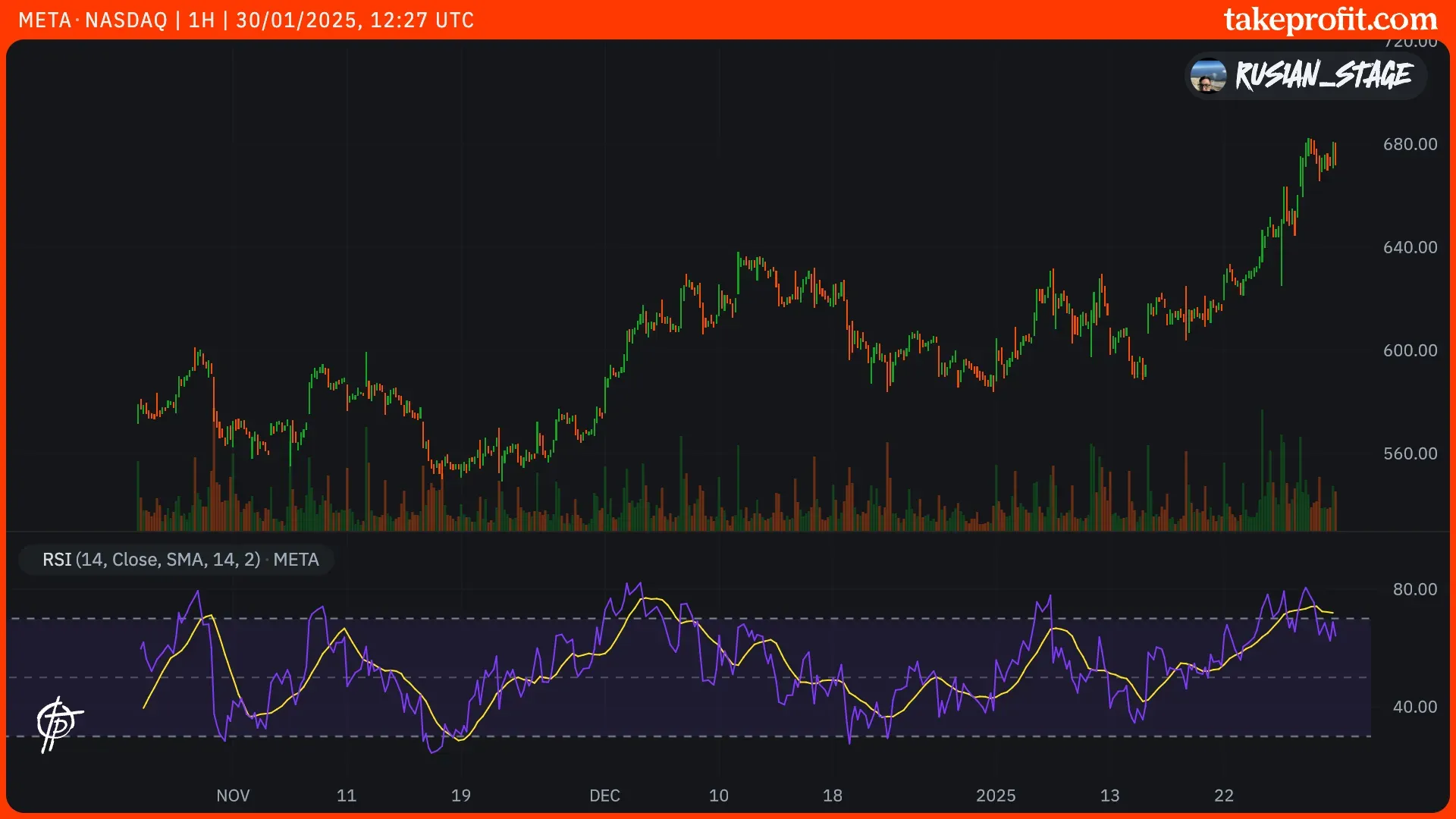Click the NOV date axis marker
The height and width of the screenshot is (819, 1456).
233,795
